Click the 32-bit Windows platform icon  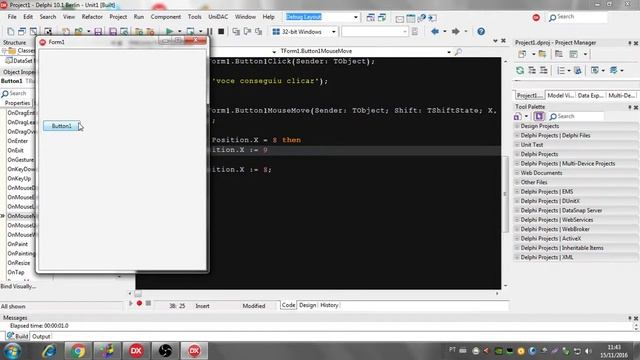coord(276,31)
